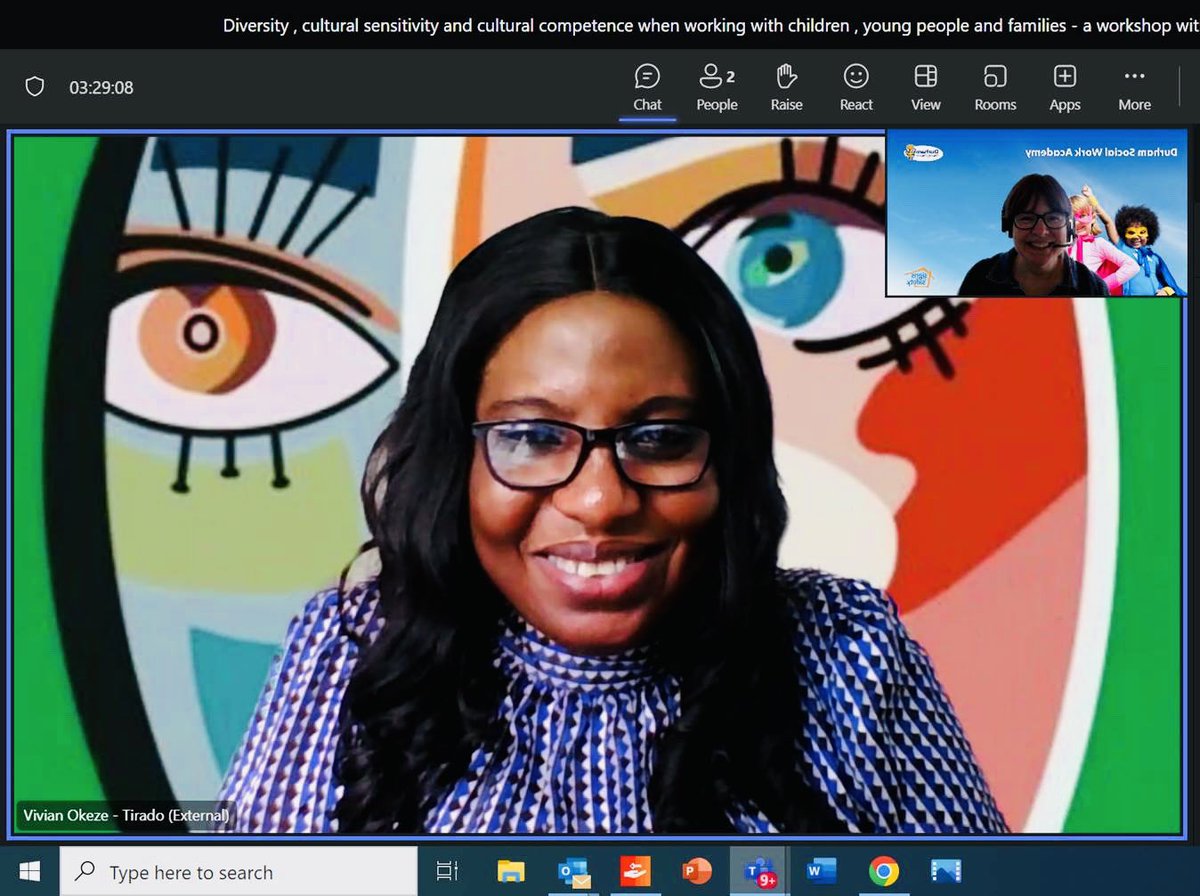Click the workshop meeting title text
The height and width of the screenshot is (896, 1200).
click(x=711, y=25)
